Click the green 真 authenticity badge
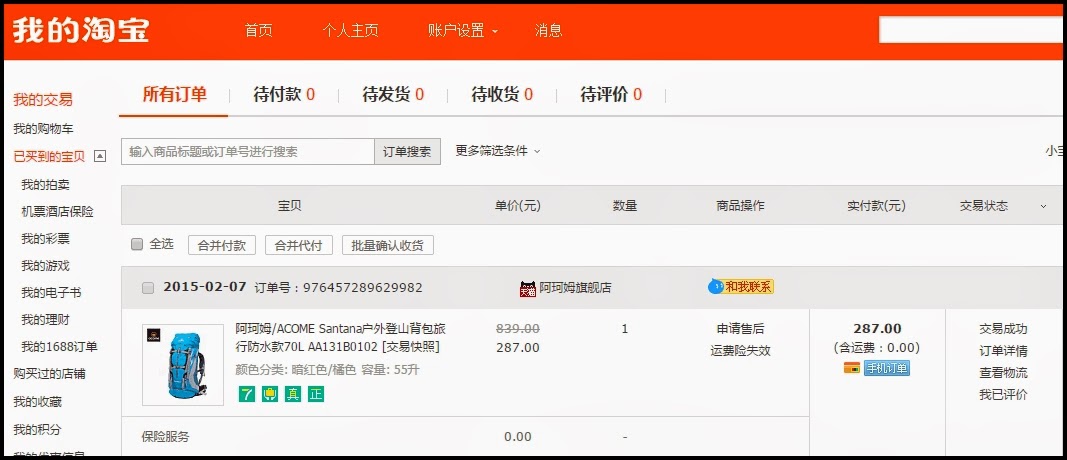The width and height of the screenshot is (1067, 460). [293, 393]
